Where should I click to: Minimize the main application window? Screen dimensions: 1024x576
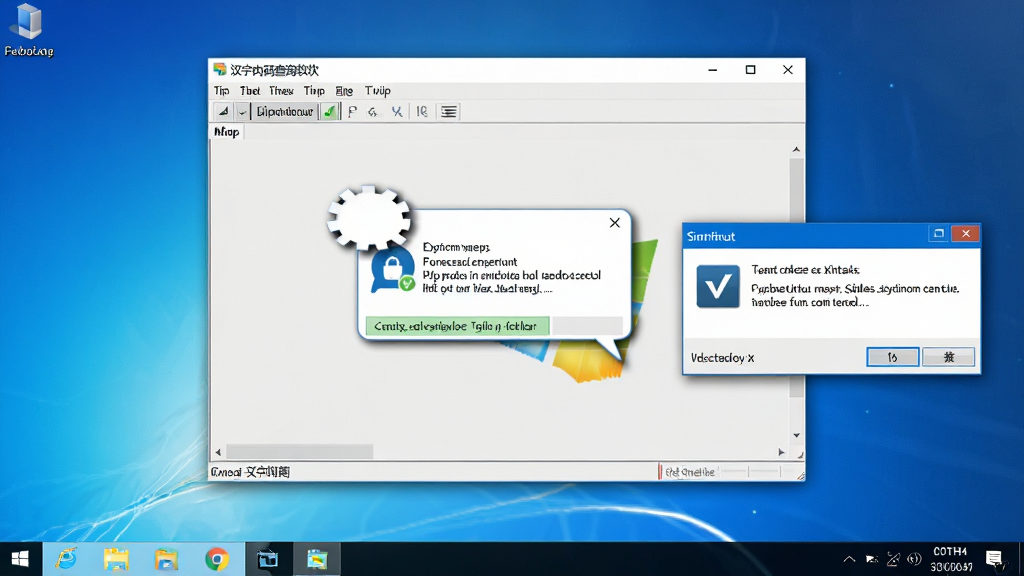click(712, 70)
